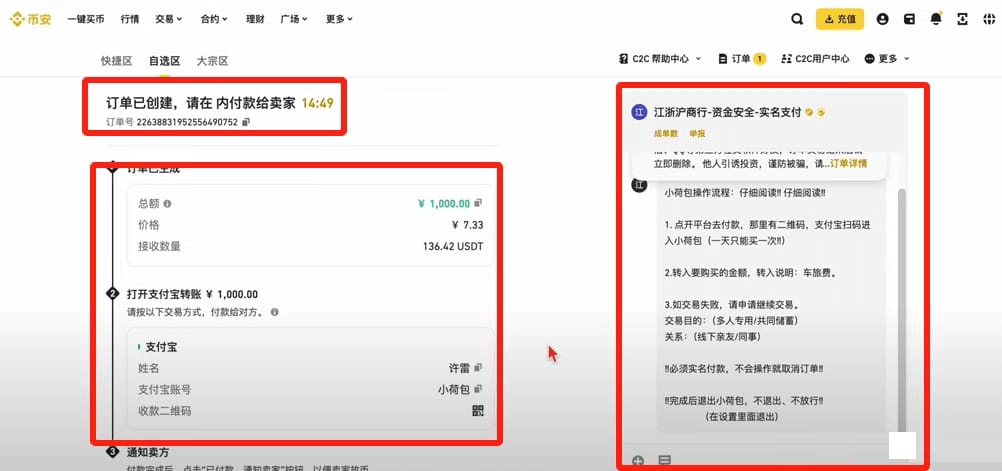Open the wallet icon in header
1002x471 pixels.
(909, 19)
